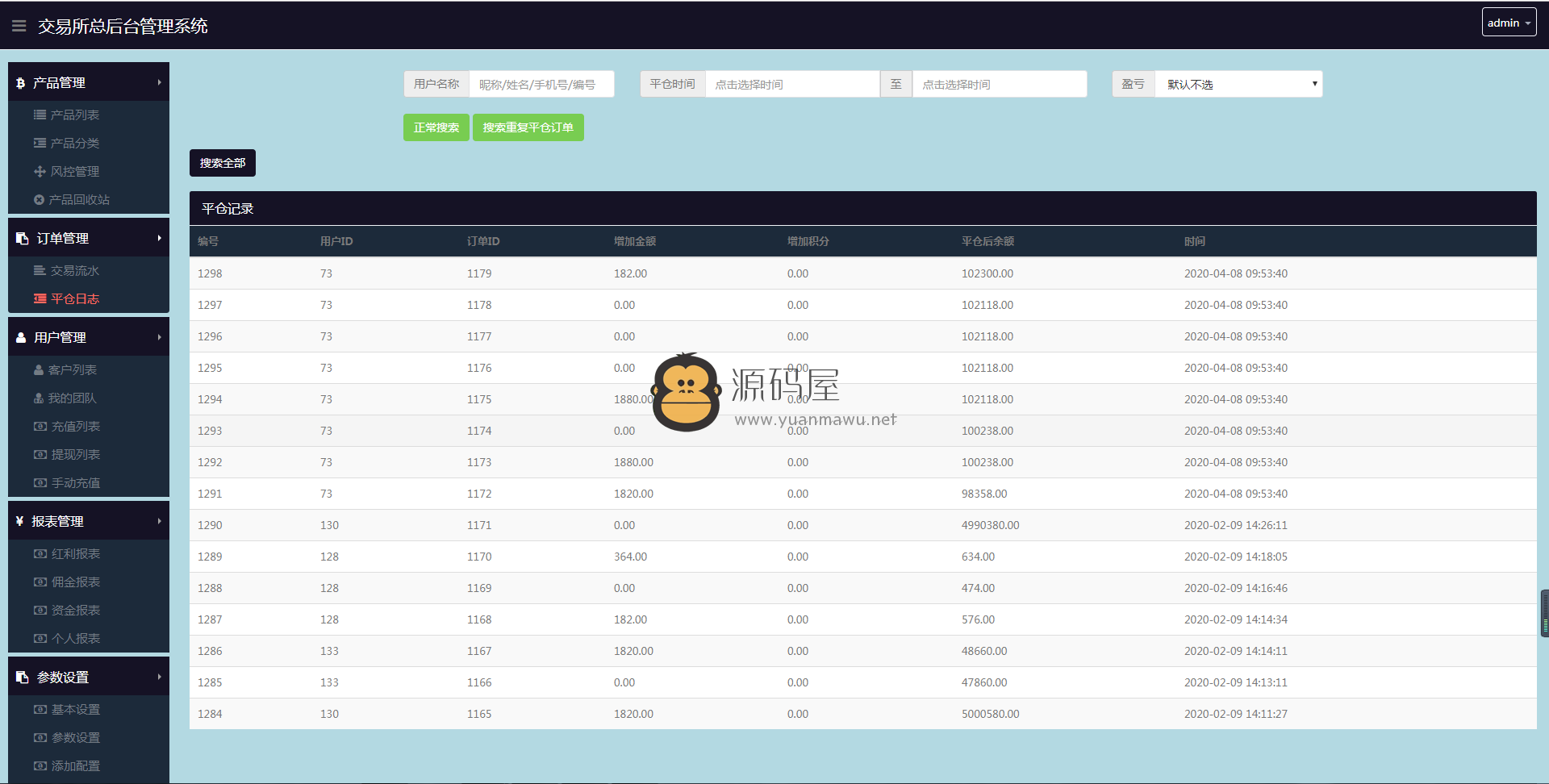This screenshot has width=1549, height=784.
Task: Pick the end 平仓时间 date field
Action: [1000, 84]
